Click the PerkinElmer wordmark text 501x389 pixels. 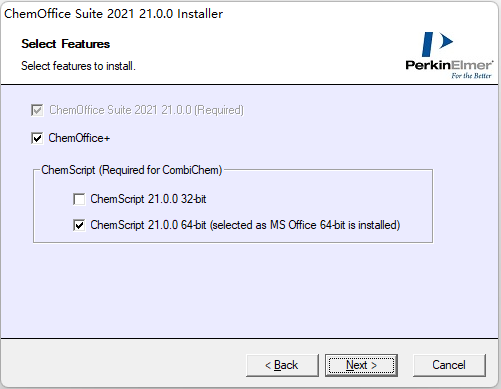tap(449, 65)
